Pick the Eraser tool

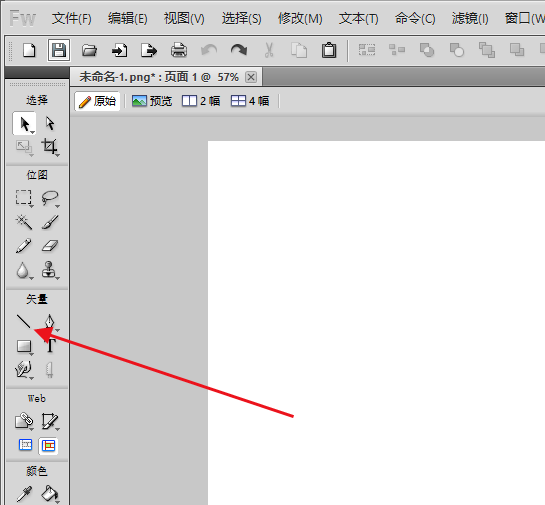(50, 246)
